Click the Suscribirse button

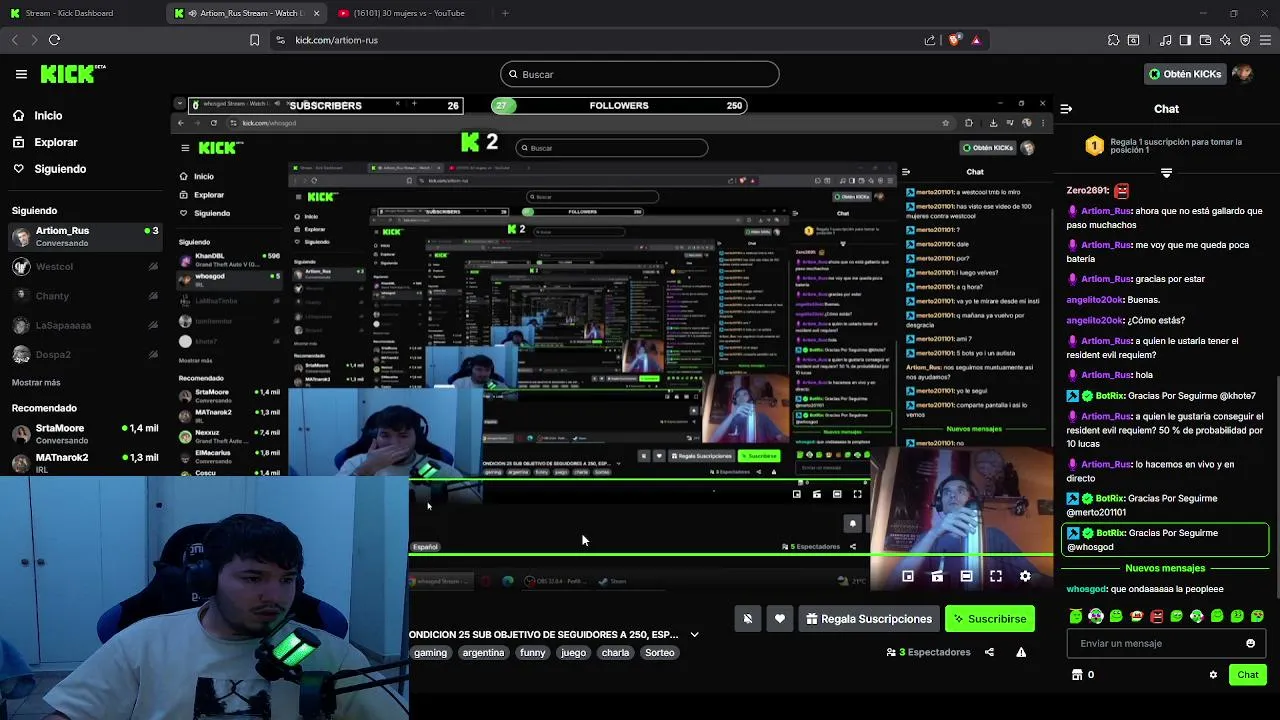990,619
